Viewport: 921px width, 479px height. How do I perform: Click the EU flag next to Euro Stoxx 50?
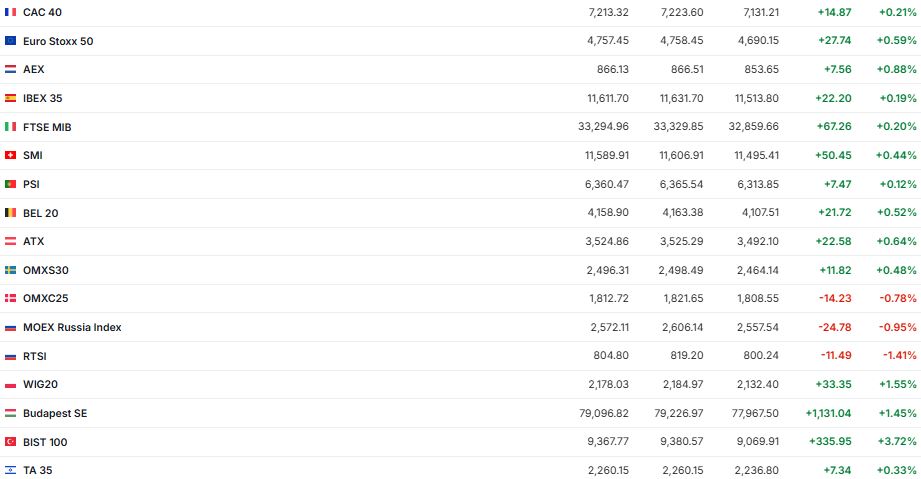[x=10, y=41]
